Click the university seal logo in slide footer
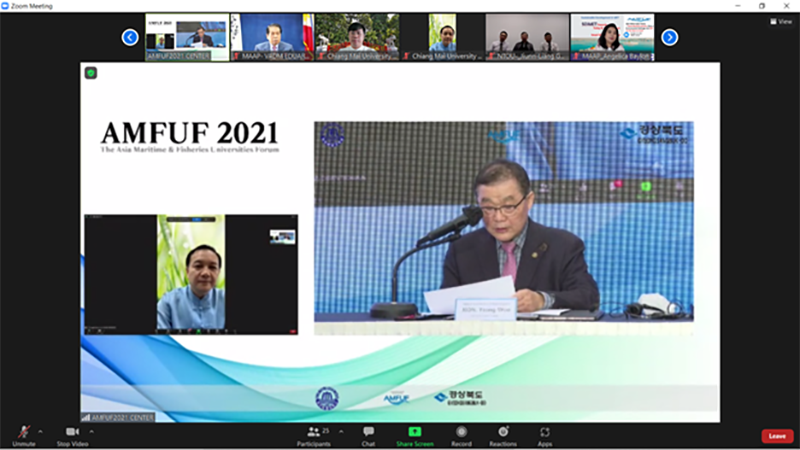 [x=327, y=398]
